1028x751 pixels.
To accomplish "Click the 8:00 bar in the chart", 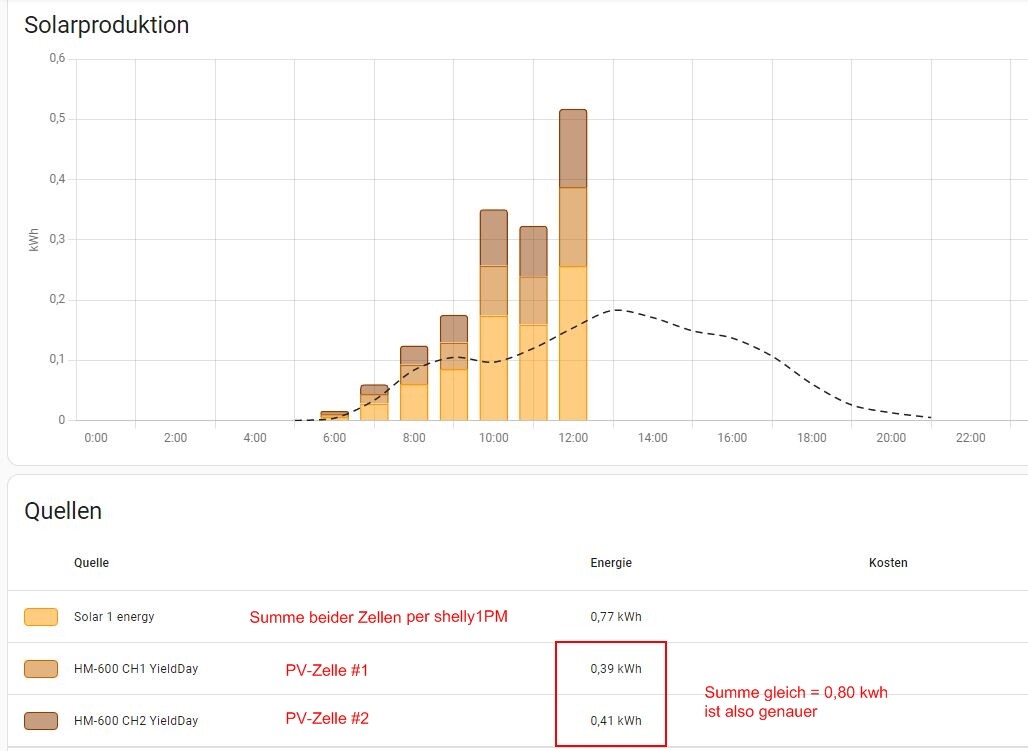I will pyautogui.click(x=414, y=385).
